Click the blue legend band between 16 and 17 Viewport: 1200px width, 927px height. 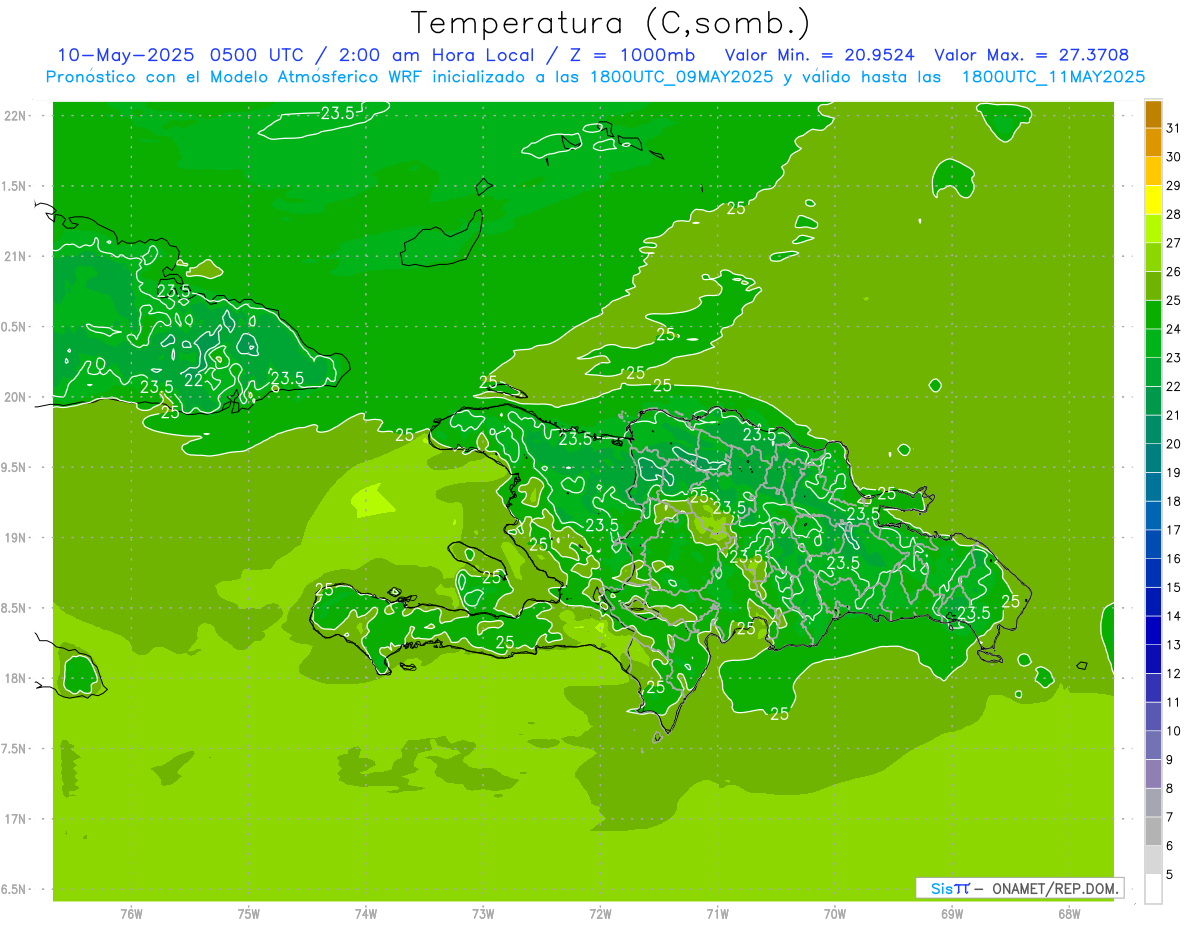coord(1153,544)
